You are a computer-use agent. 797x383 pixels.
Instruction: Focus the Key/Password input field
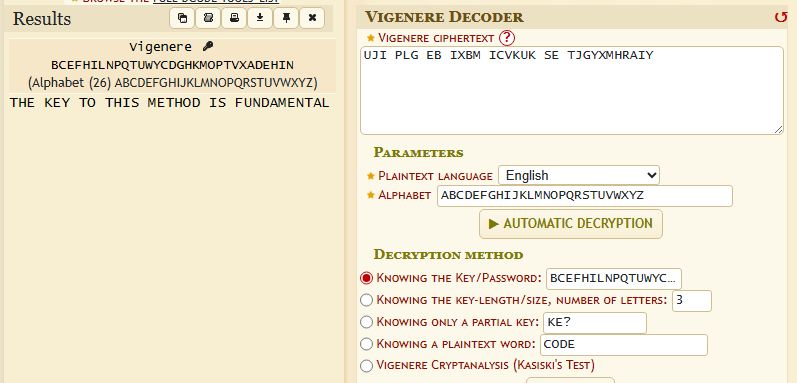pyautogui.click(x=614, y=279)
